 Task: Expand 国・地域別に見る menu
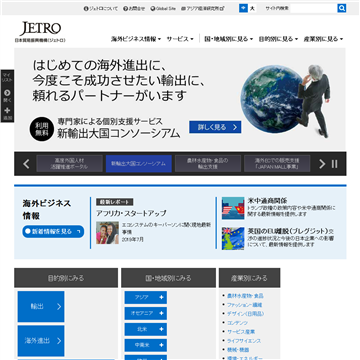point(229,39)
